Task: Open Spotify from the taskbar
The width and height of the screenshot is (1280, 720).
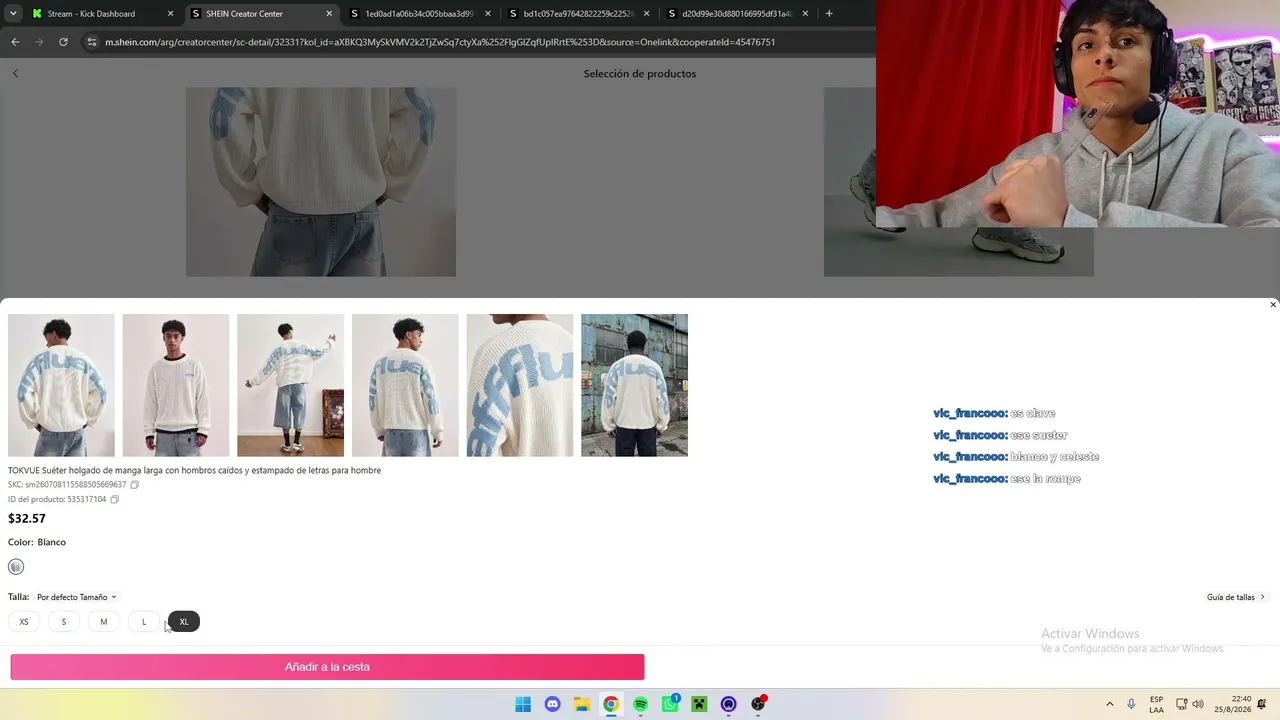Action: [641, 704]
